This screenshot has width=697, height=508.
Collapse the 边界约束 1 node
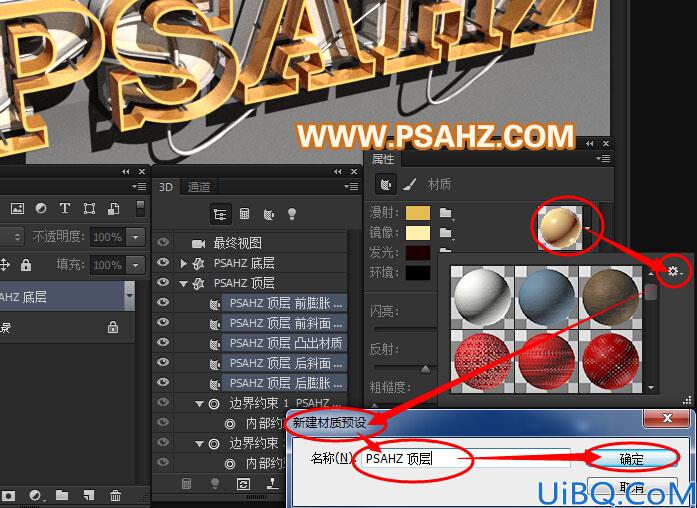[200, 404]
